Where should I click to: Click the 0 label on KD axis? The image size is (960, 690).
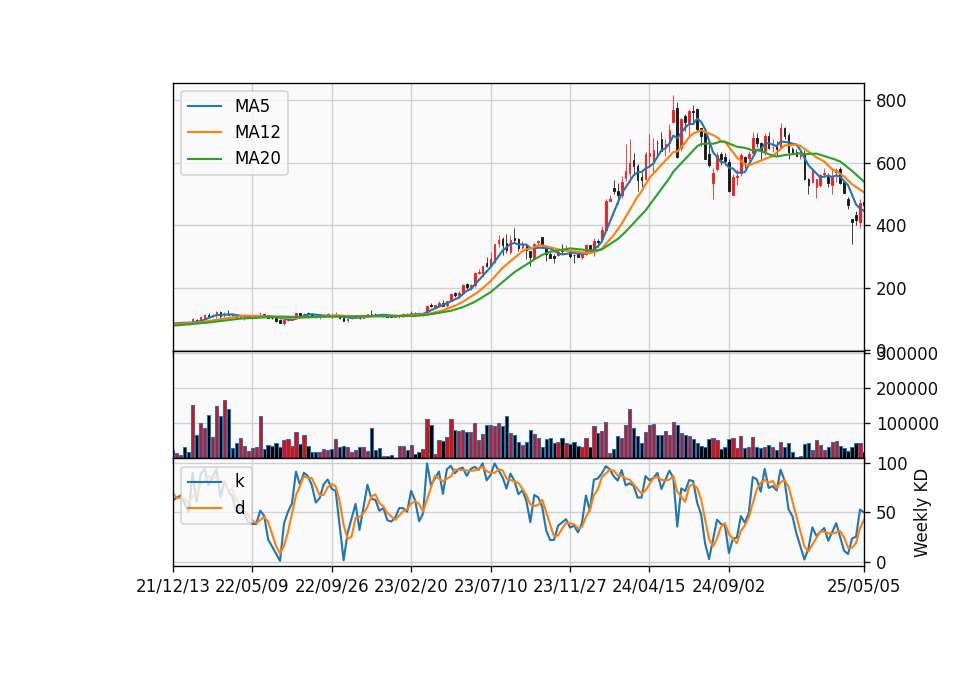881,563
